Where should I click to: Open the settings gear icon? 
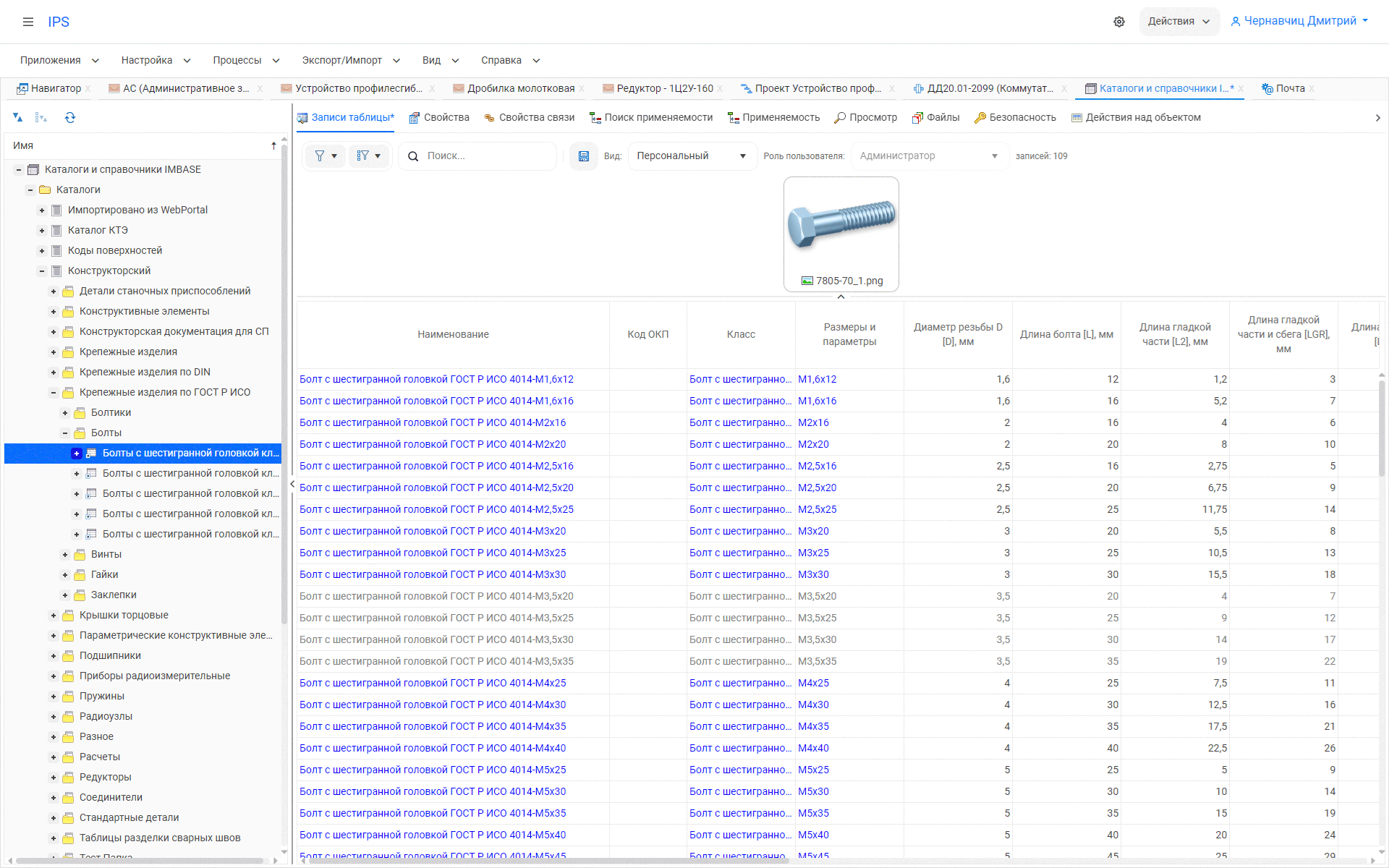(x=1118, y=22)
